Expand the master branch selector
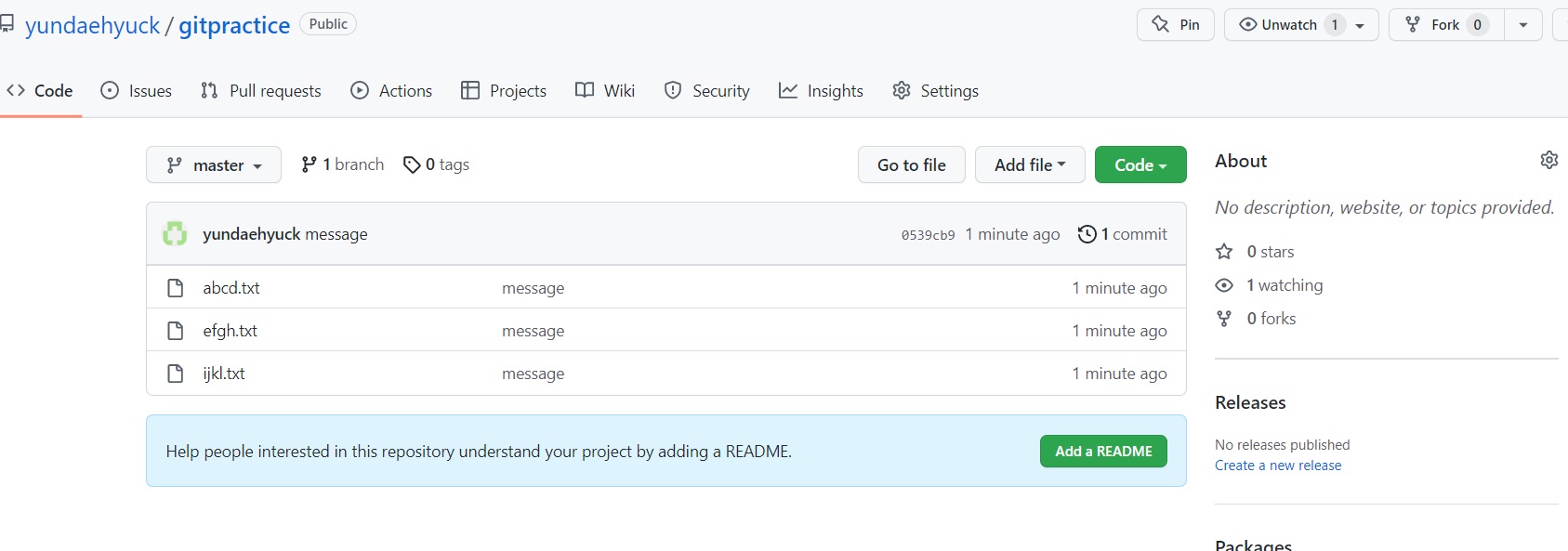This screenshot has width=1568, height=551. tap(214, 164)
